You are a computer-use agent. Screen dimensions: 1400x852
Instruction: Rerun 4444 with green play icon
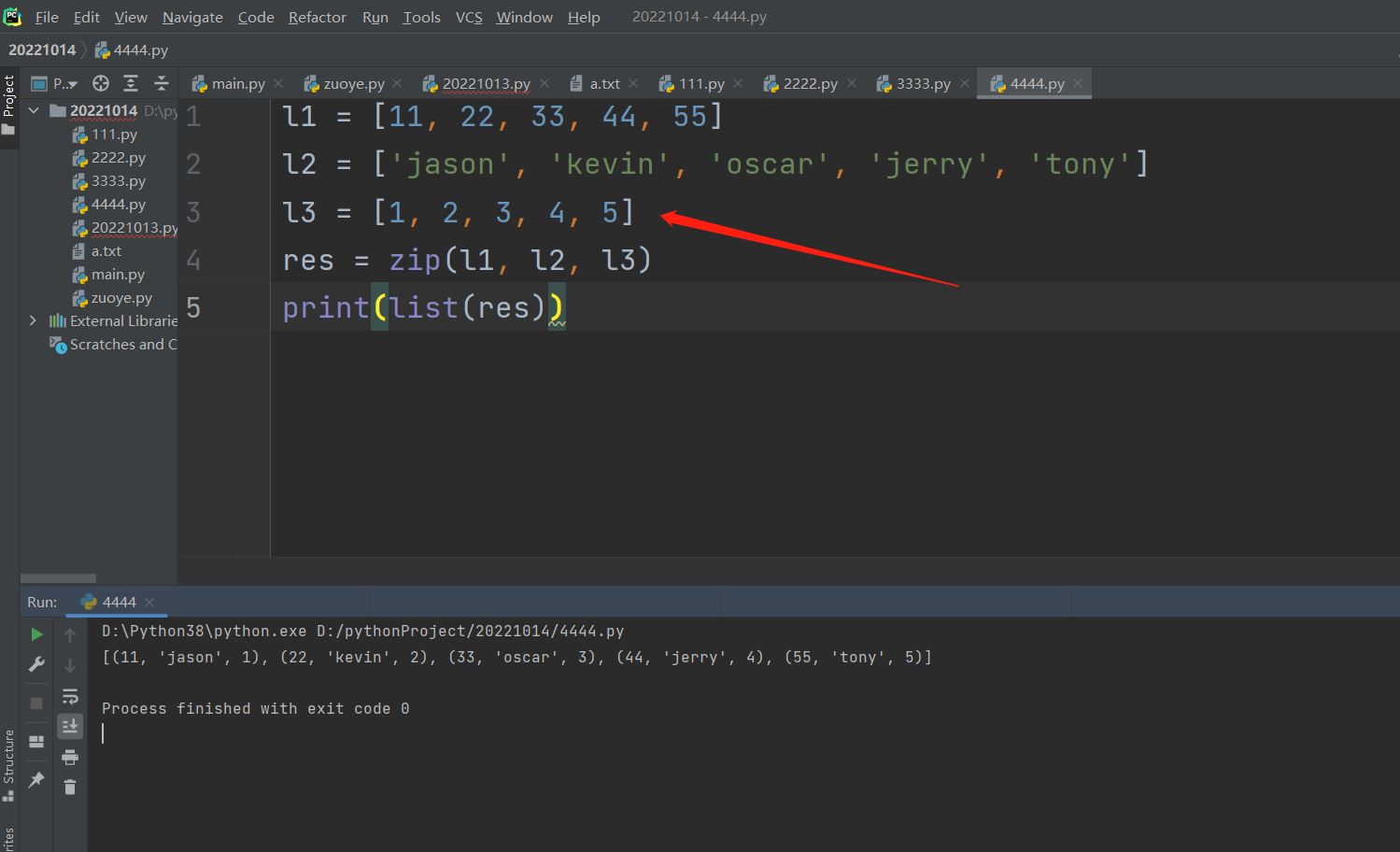(x=36, y=635)
